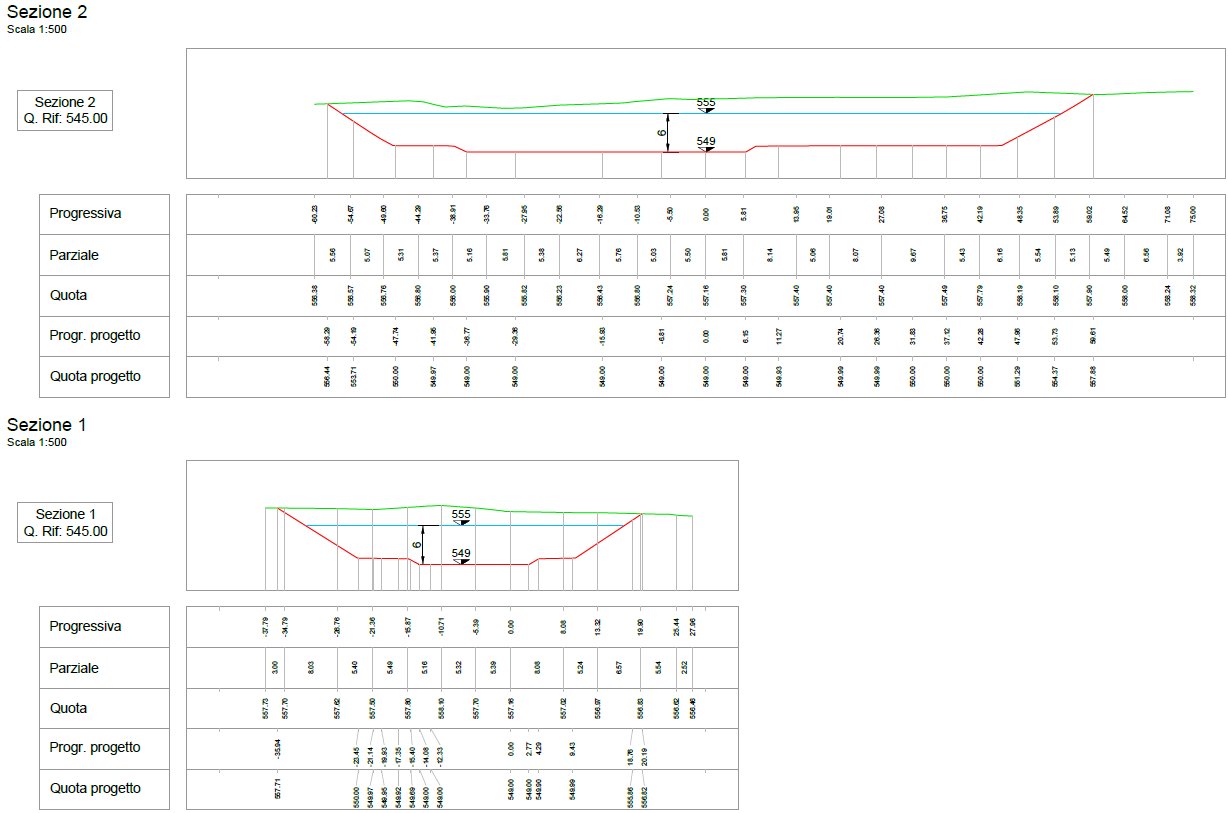Click the Quota row label in Sezione 2 table

coord(69,296)
